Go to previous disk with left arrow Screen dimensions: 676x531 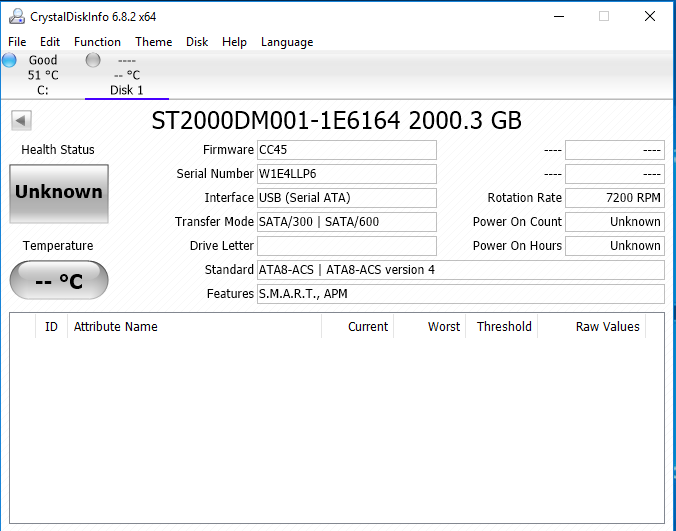tap(21, 120)
